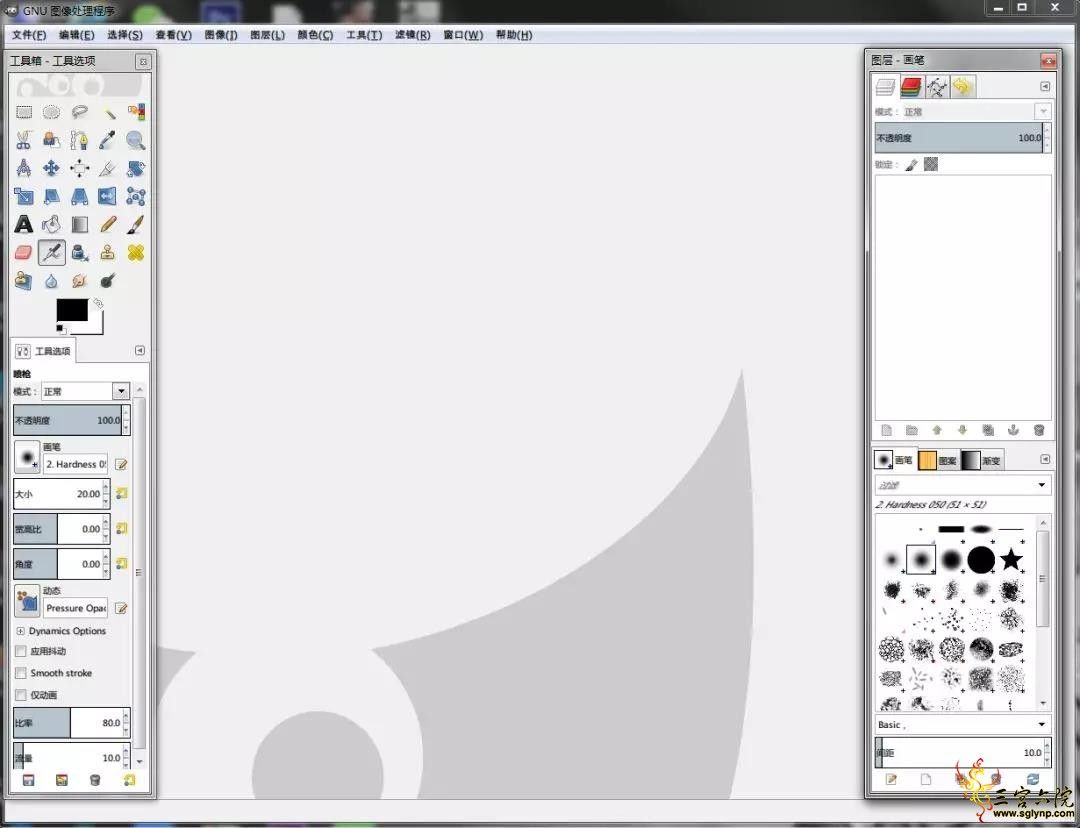Select the star-shaped brush thumbnail
Screen dimensions: 1080x828
pos(1011,559)
